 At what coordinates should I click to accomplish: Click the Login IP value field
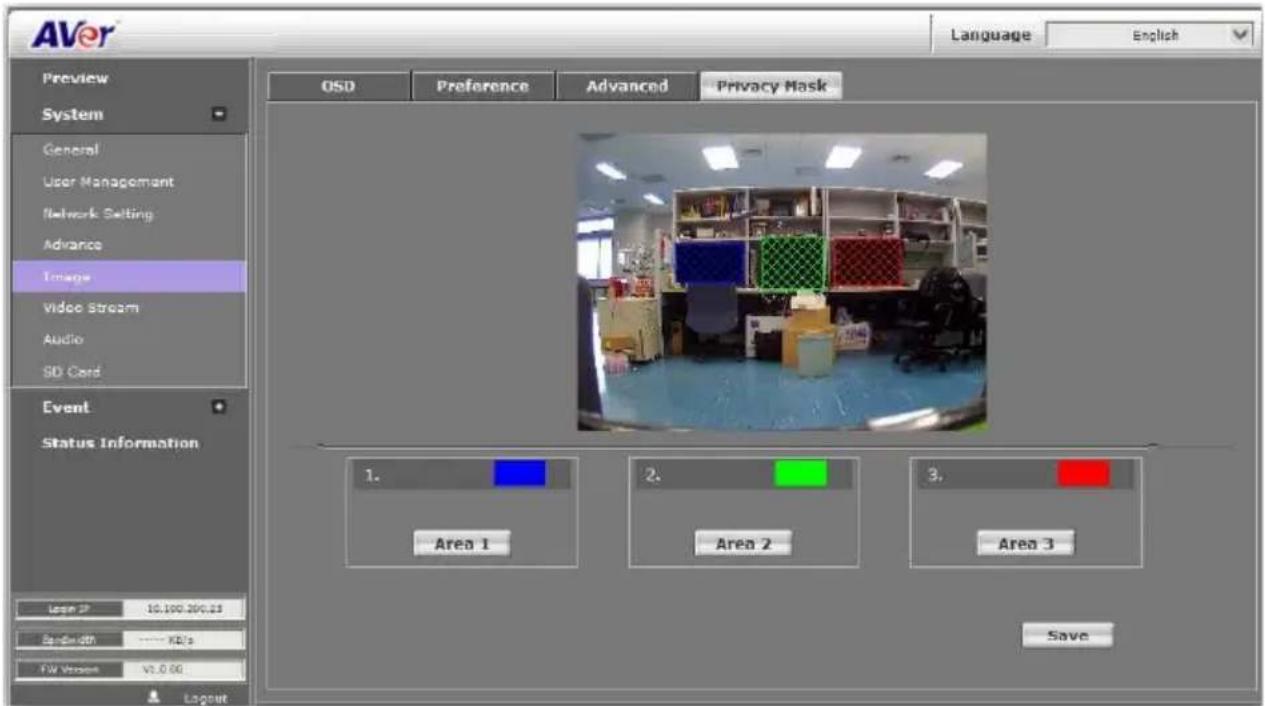(x=183, y=609)
